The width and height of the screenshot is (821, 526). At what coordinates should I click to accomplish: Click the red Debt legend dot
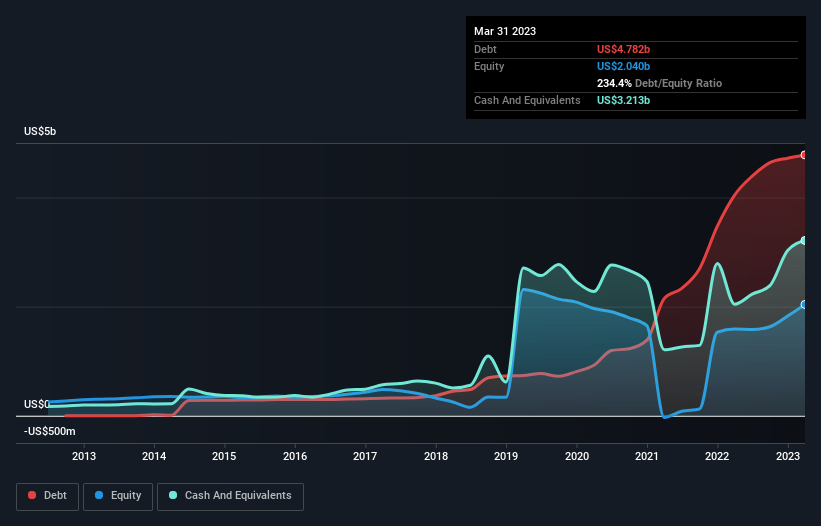click(32, 495)
